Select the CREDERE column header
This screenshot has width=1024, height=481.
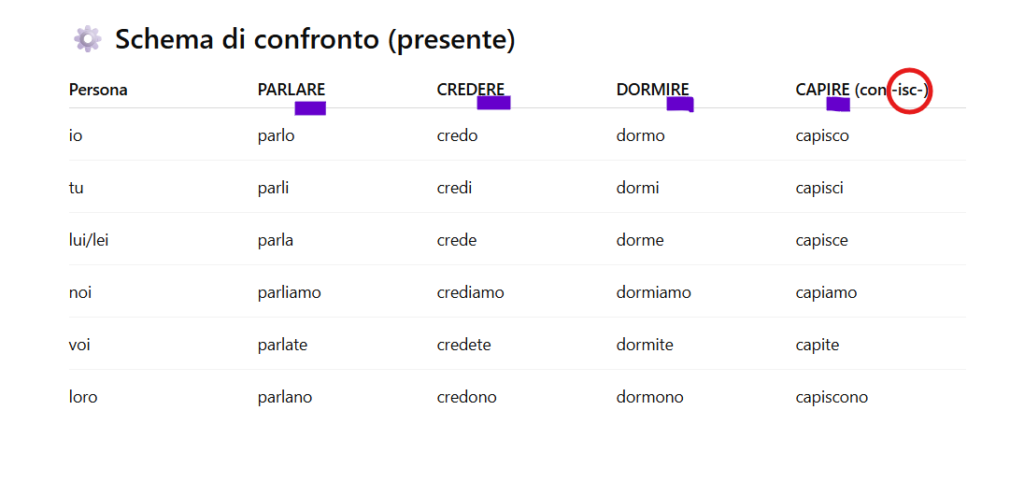pyautogui.click(x=471, y=90)
